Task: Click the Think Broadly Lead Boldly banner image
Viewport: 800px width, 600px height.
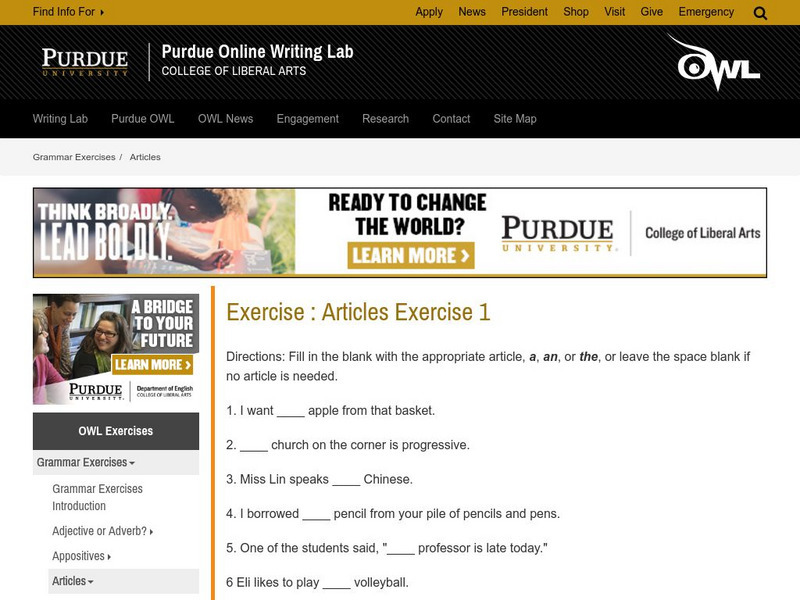Action: (x=164, y=232)
